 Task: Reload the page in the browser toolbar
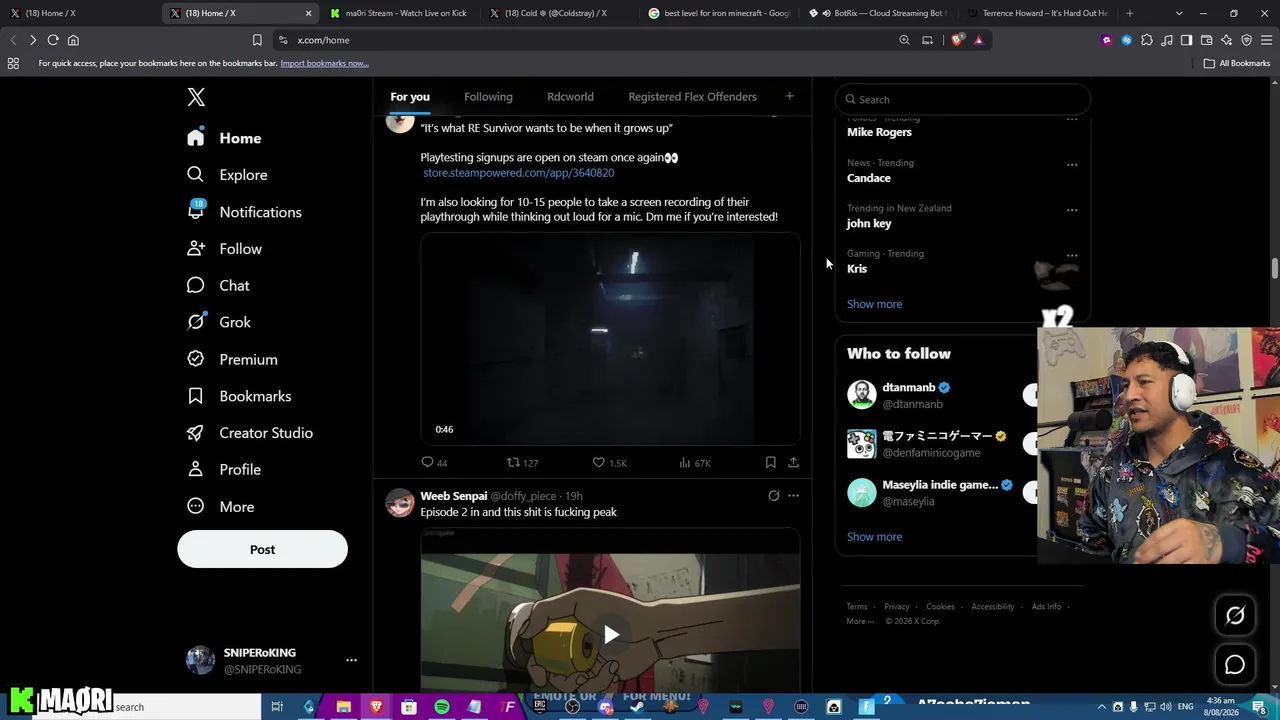(53, 40)
